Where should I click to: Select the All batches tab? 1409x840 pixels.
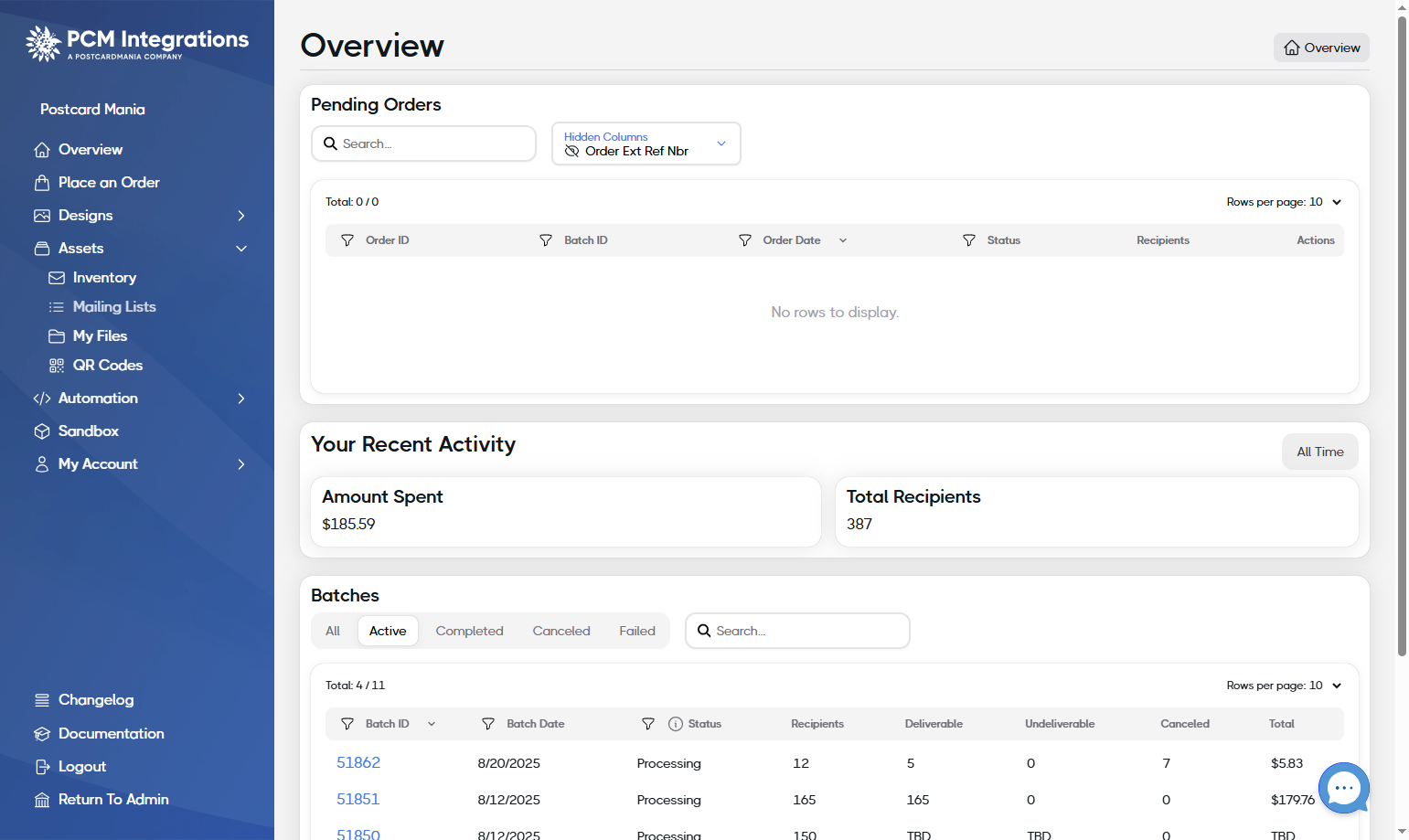pyautogui.click(x=333, y=631)
